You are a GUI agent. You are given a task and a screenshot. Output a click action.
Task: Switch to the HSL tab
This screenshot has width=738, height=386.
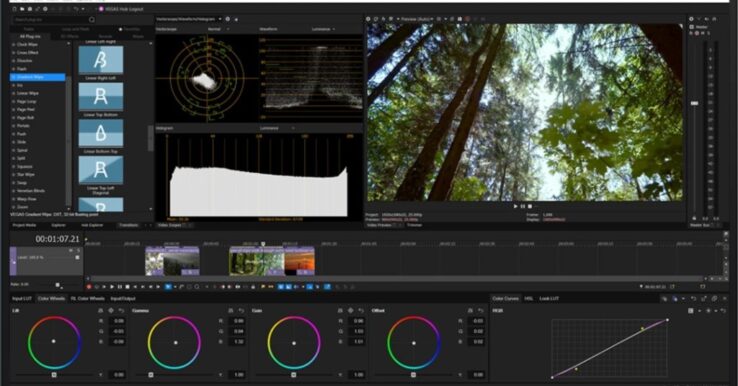point(529,298)
